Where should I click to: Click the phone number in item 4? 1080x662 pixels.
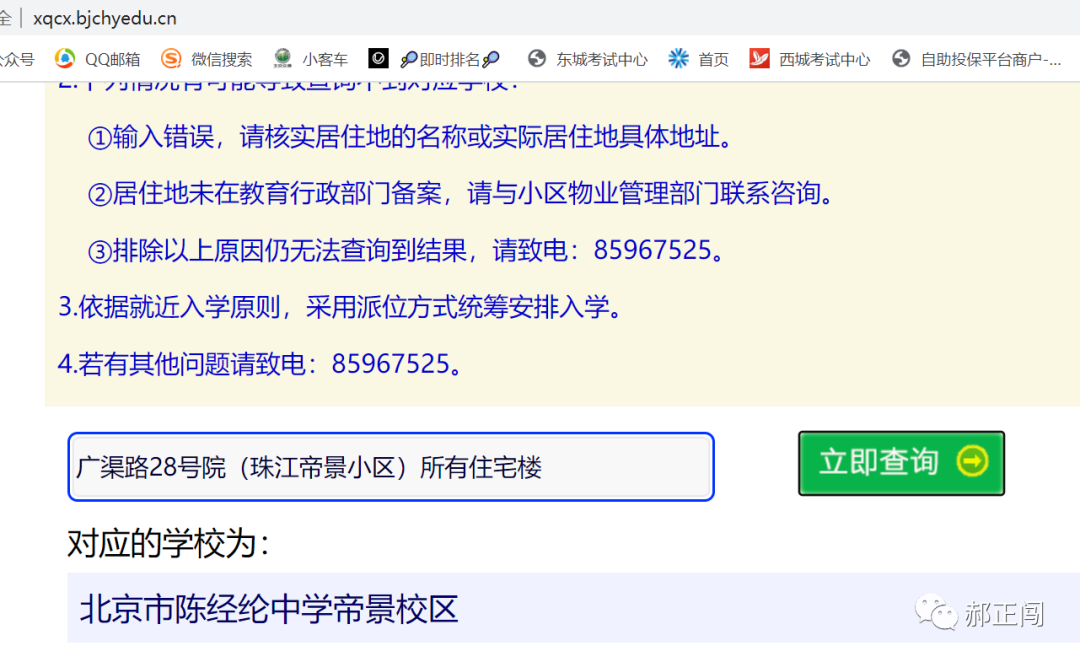391,364
